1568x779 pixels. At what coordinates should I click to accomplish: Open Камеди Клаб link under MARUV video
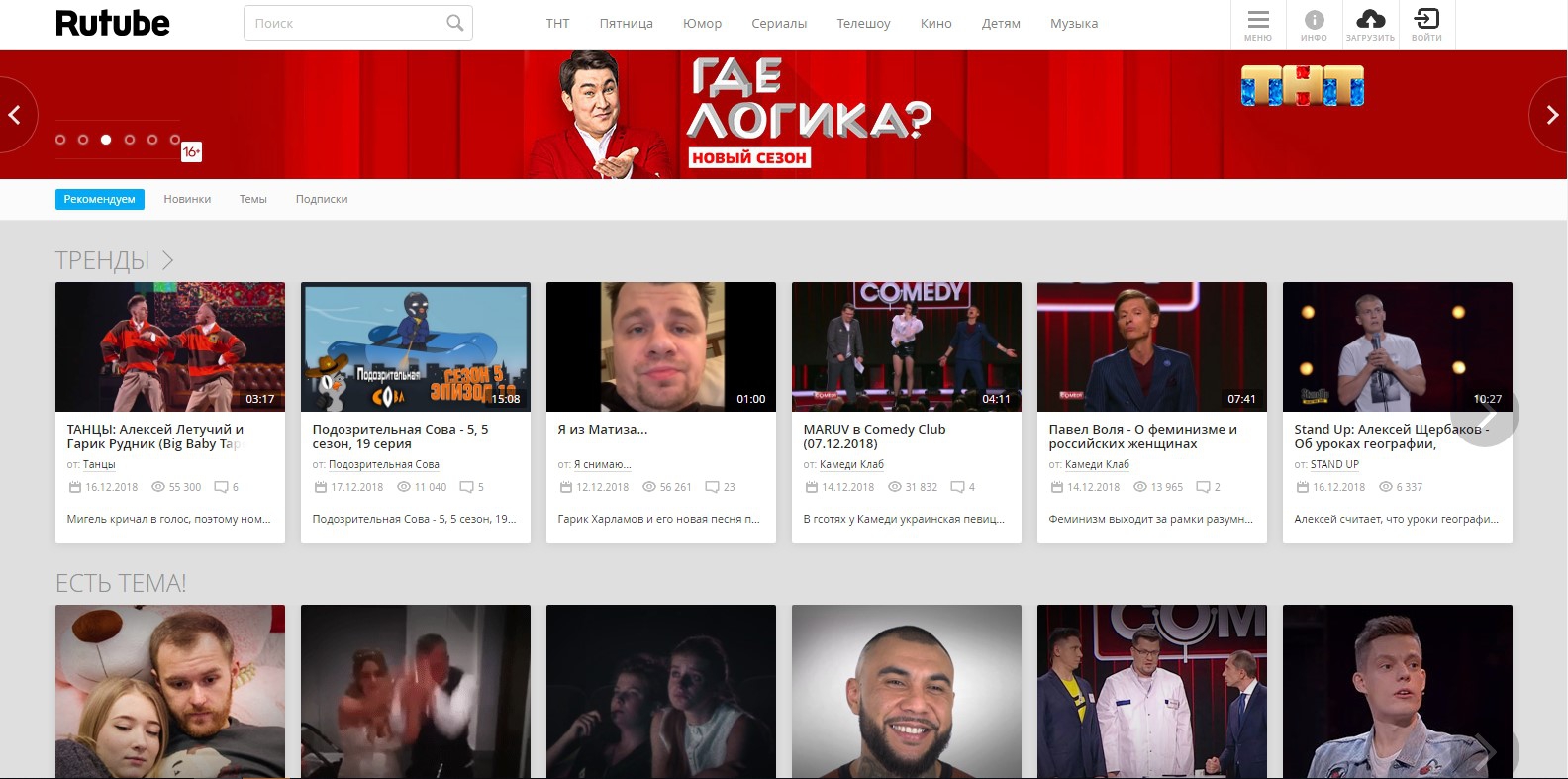click(x=851, y=464)
